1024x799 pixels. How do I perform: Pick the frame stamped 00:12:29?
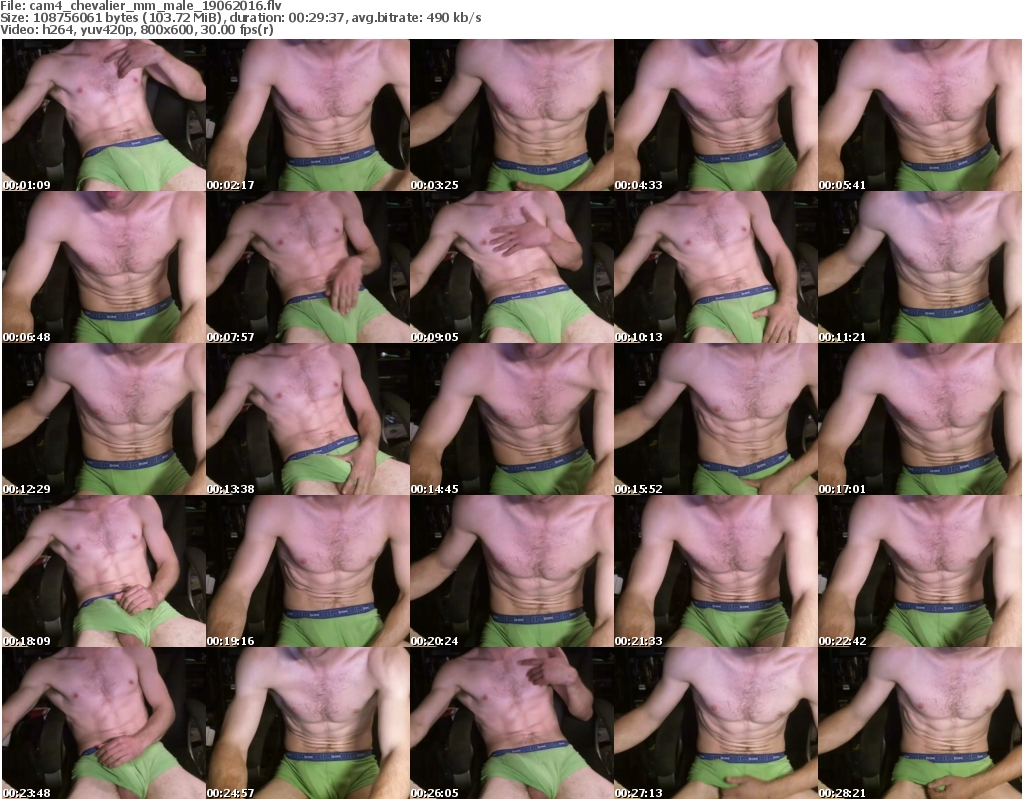point(104,419)
